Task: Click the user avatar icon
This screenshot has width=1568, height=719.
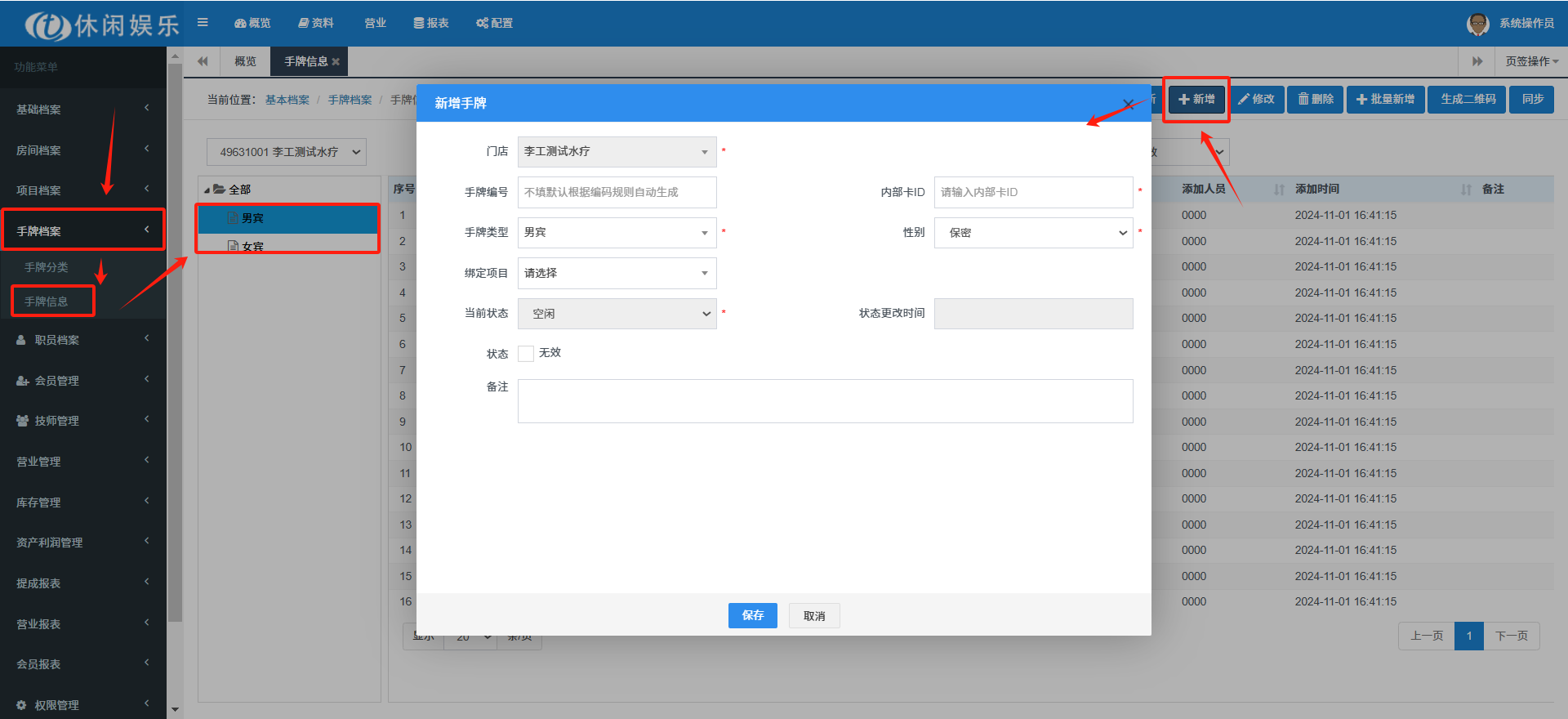Action: 1477,24
